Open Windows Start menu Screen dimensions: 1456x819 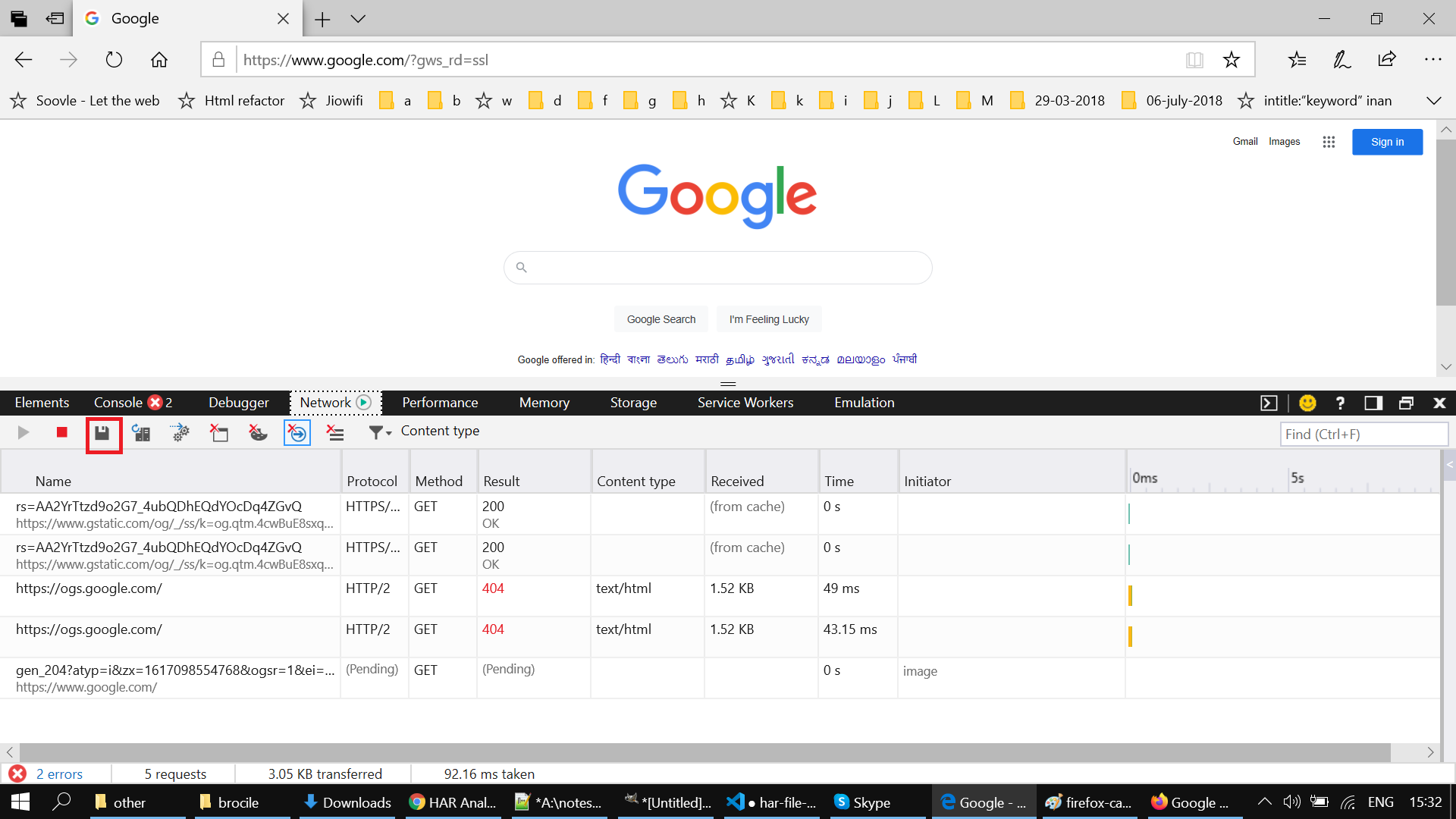(20, 802)
